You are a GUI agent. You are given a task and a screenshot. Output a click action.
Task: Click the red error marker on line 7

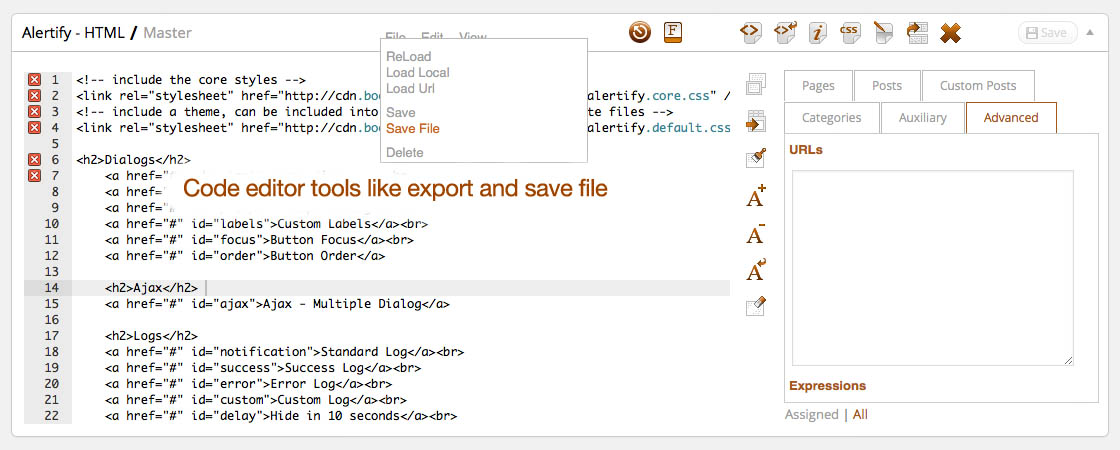click(34, 176)
